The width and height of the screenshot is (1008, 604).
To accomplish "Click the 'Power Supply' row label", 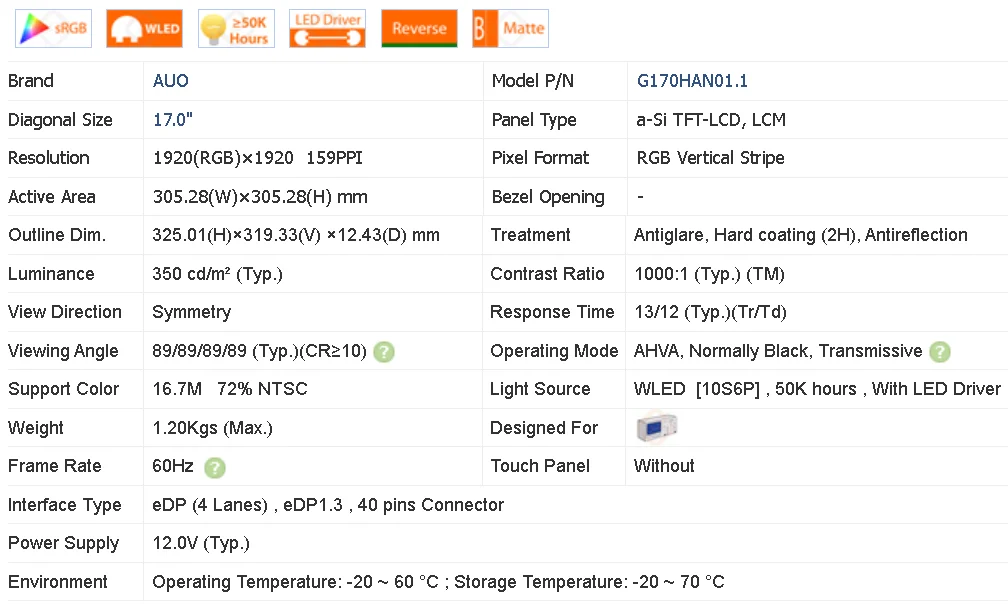I will pyautogui.click(x=64, y=544).
